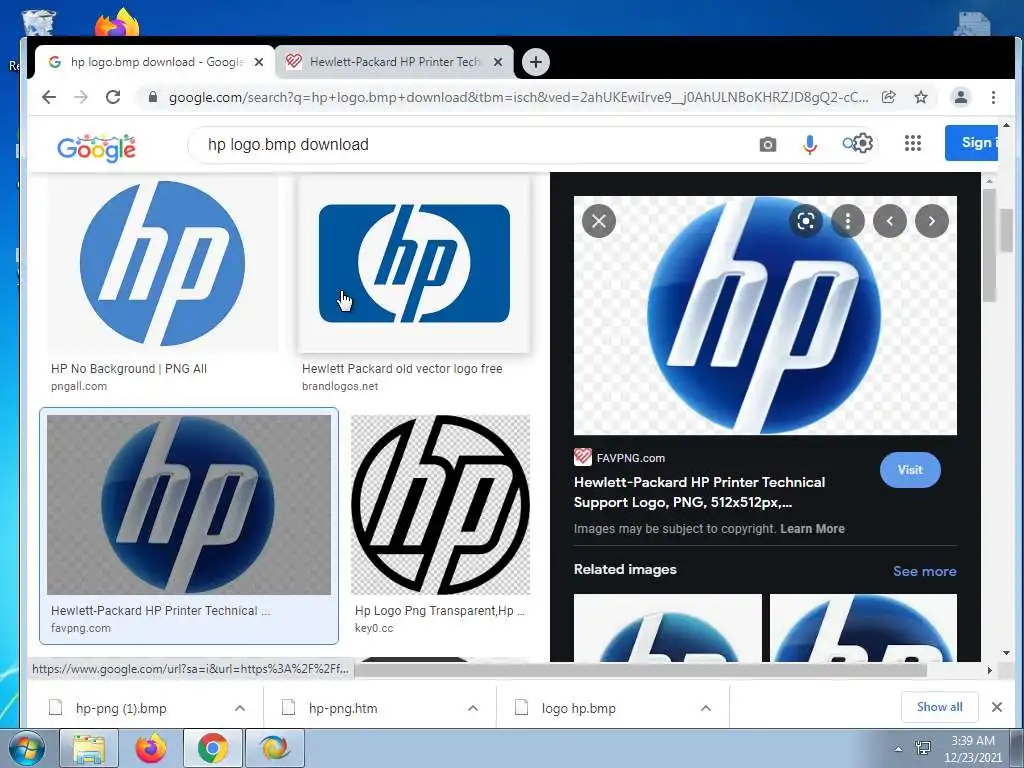The height and width of the screenshot is (768, 1024).
Task: Click the horizontal page scrollbar
Action: 640,669
